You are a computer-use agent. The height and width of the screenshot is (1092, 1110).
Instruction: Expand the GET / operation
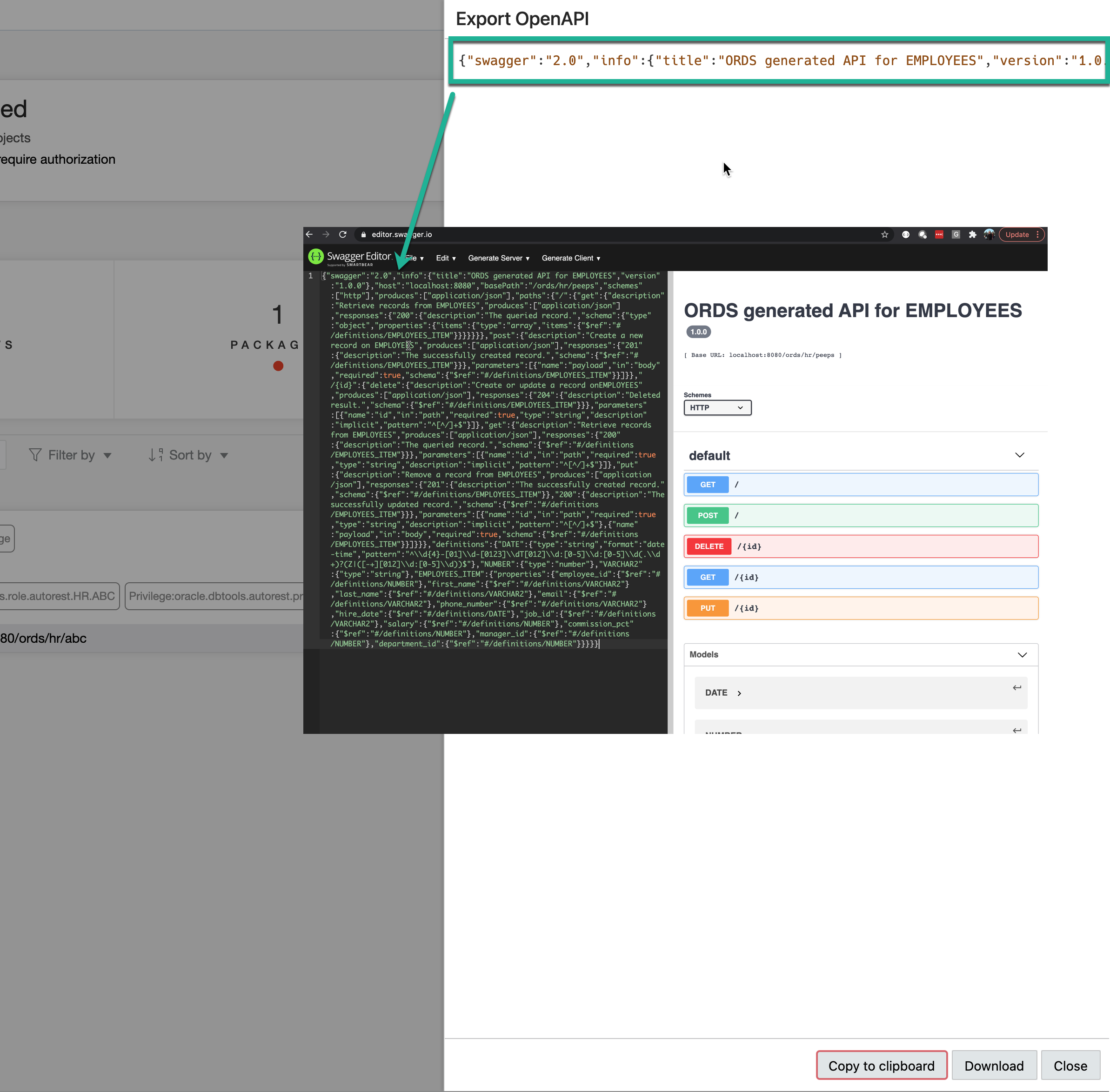click(x=861, y=485)
